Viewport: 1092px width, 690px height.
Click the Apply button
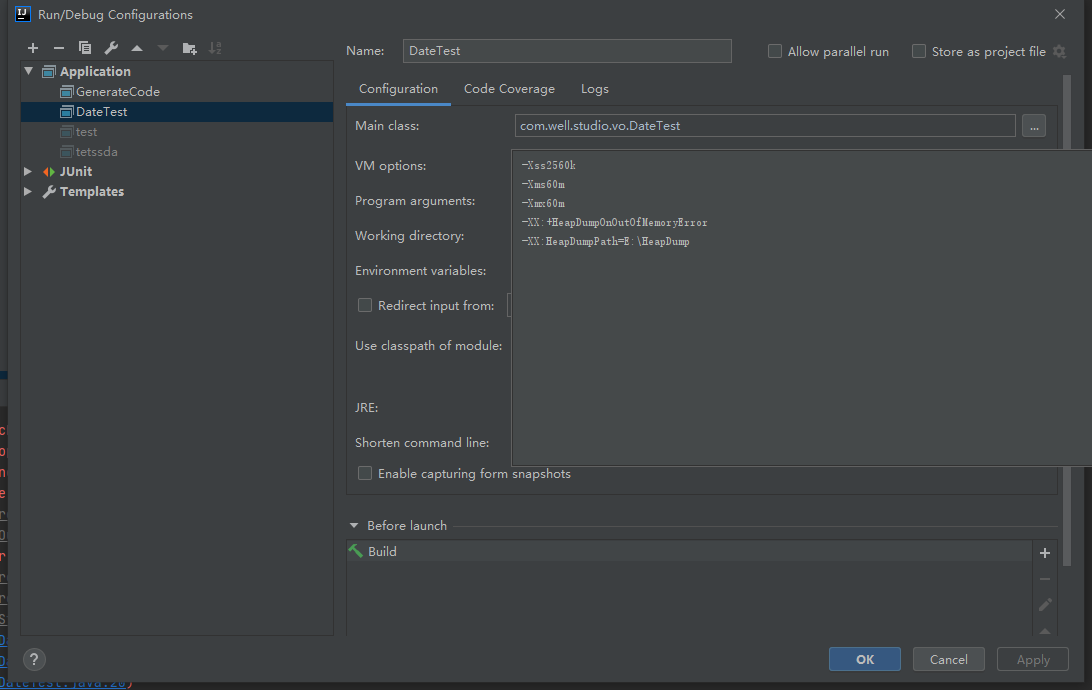1033,659
